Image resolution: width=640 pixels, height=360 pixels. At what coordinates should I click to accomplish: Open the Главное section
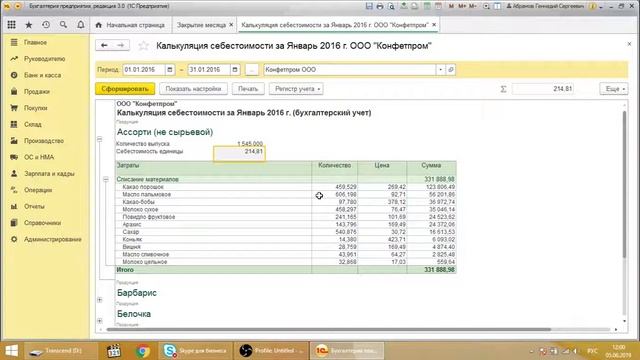pos(35,42)
